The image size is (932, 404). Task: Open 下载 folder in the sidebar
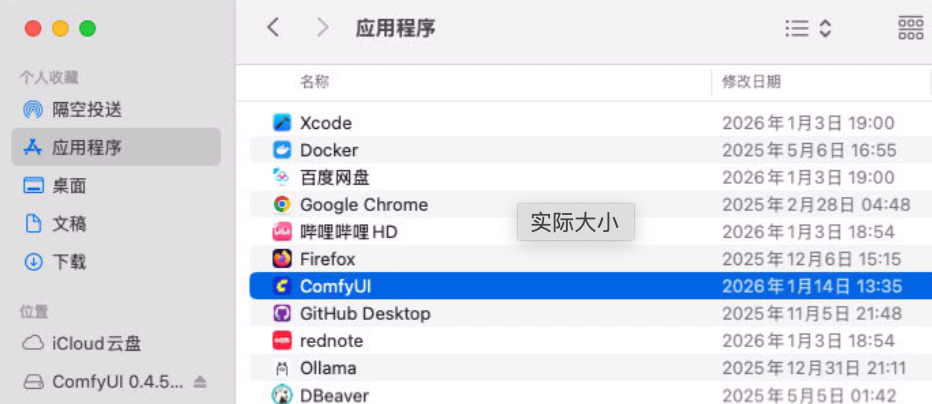[69, 262]
